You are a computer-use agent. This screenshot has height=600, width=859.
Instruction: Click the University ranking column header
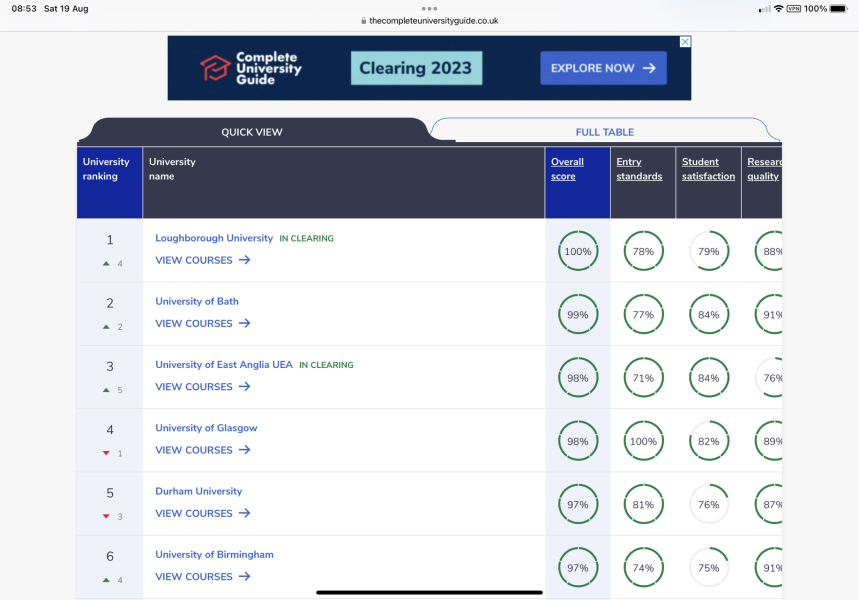[110, 182]
